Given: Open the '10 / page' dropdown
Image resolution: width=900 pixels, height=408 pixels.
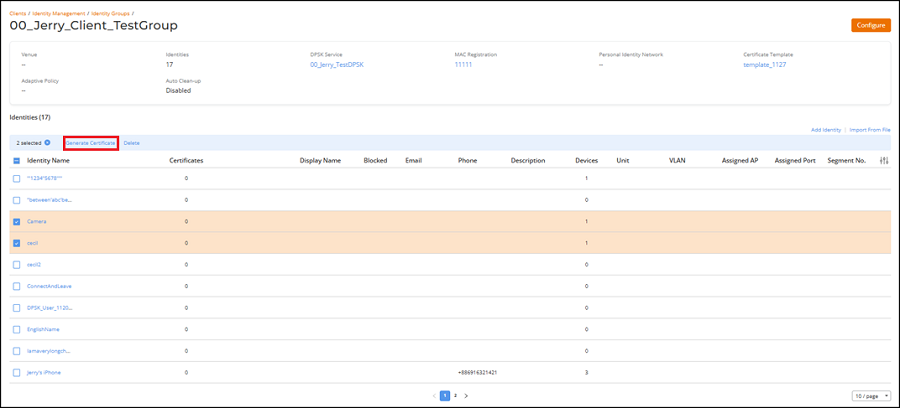Looking at the screenshot, I should click(871, 396).
